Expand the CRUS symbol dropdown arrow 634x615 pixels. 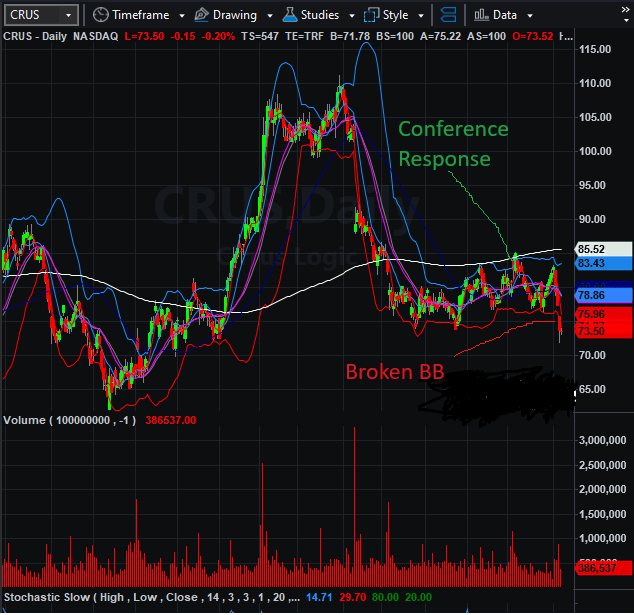pyautogui.click(x=68, y=15)
